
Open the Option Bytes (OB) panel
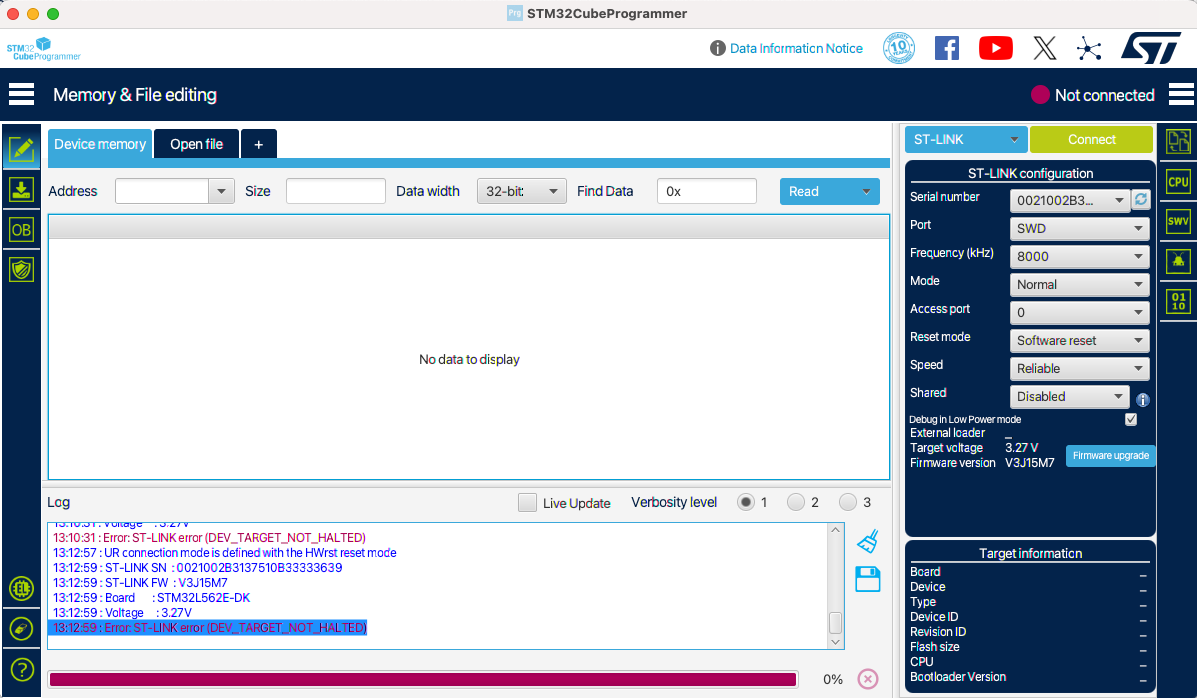[x=21, y=228]
